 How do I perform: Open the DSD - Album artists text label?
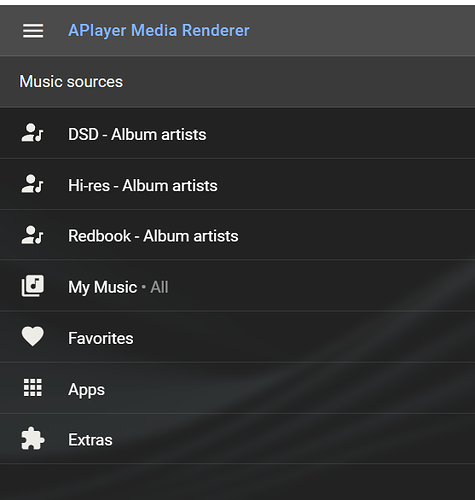click(137, 135)
